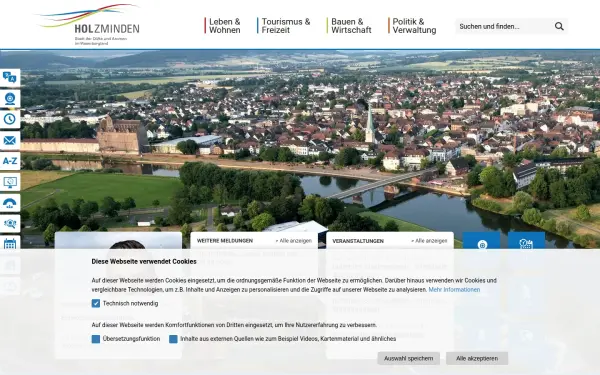Click the Veranstaltungen heading

358,241
